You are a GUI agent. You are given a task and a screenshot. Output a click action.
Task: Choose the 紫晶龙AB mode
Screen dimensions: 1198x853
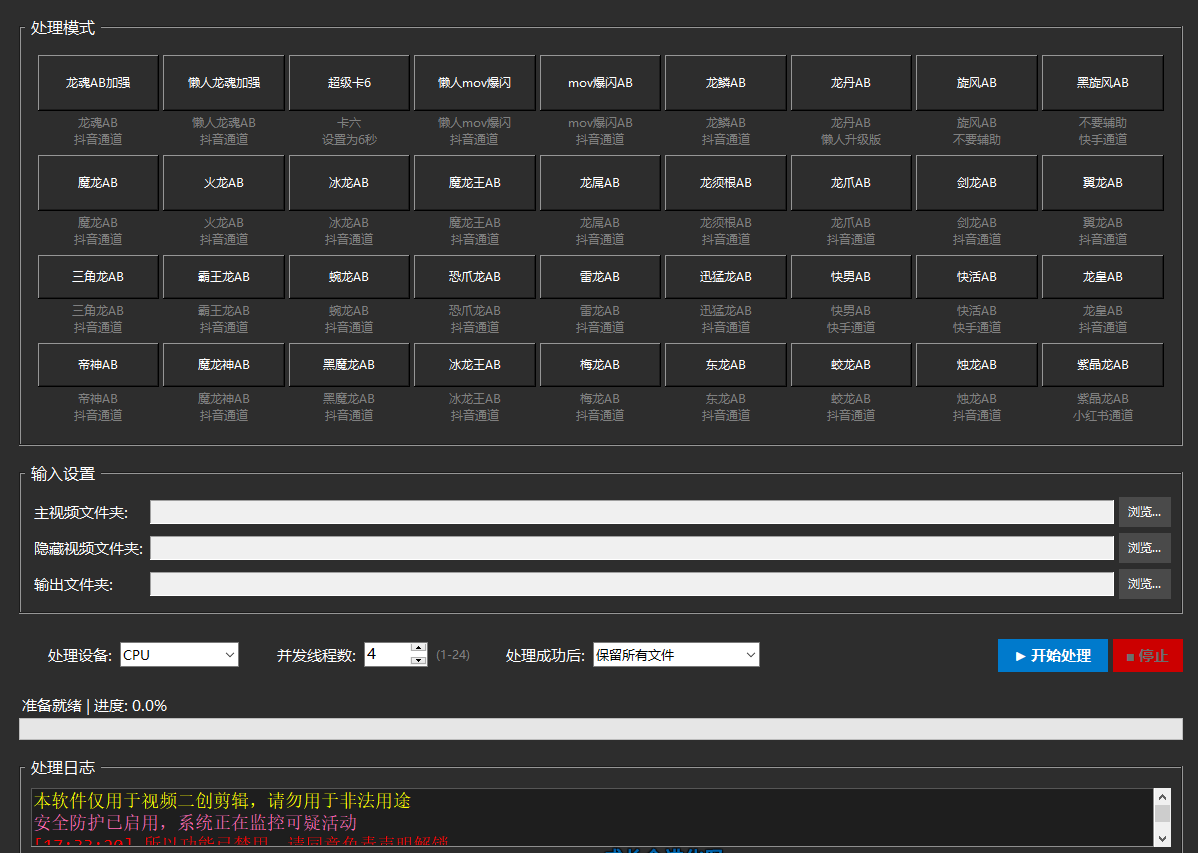(1102, 365)
